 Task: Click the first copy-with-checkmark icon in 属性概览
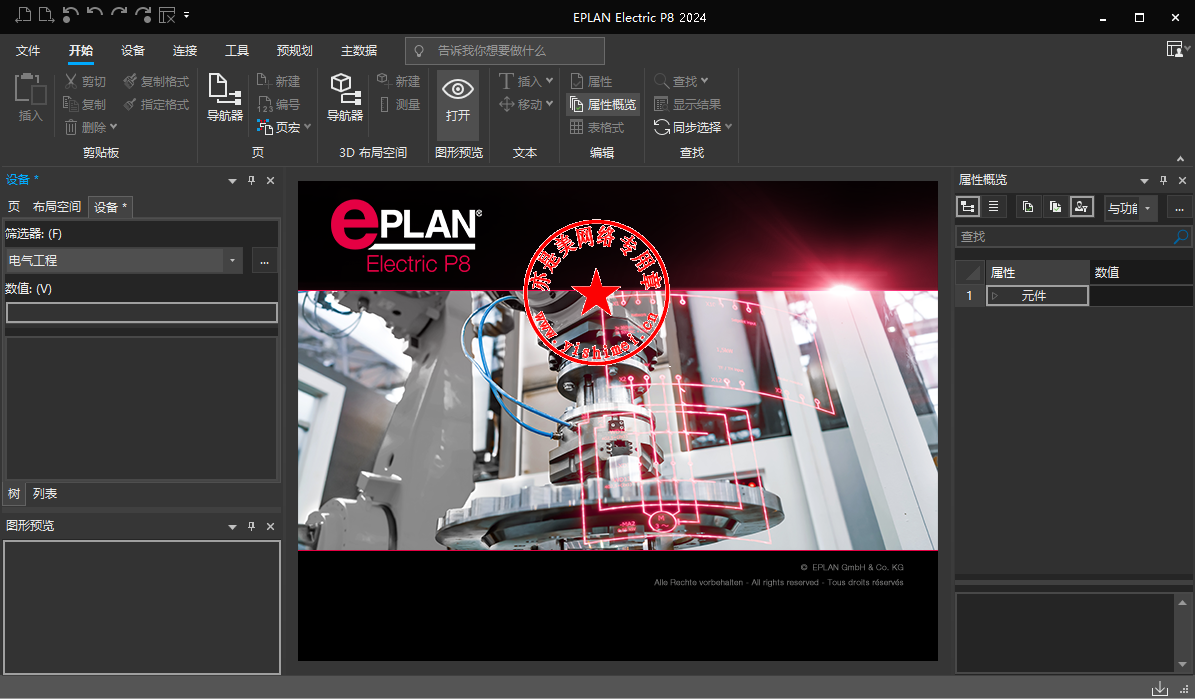point(1027,207)
